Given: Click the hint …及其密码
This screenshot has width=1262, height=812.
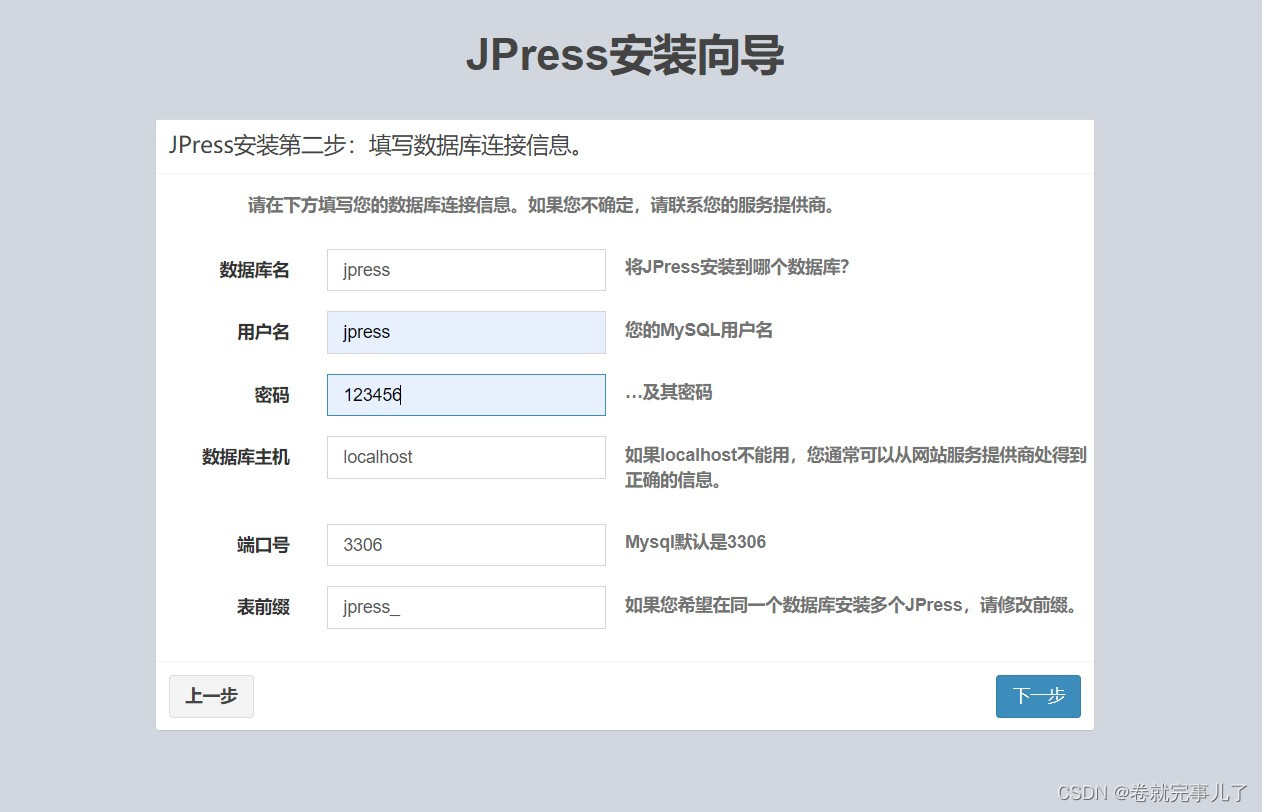Looking at the screenshot, I should (x=668, y=392).
